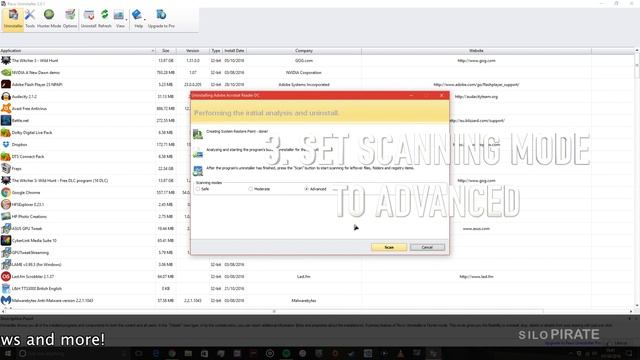Image resolution: width=640 pixels, height=360 pixels.
Task: Click the Upgrade to Pro icon
Action: click(x=161, y=19)
